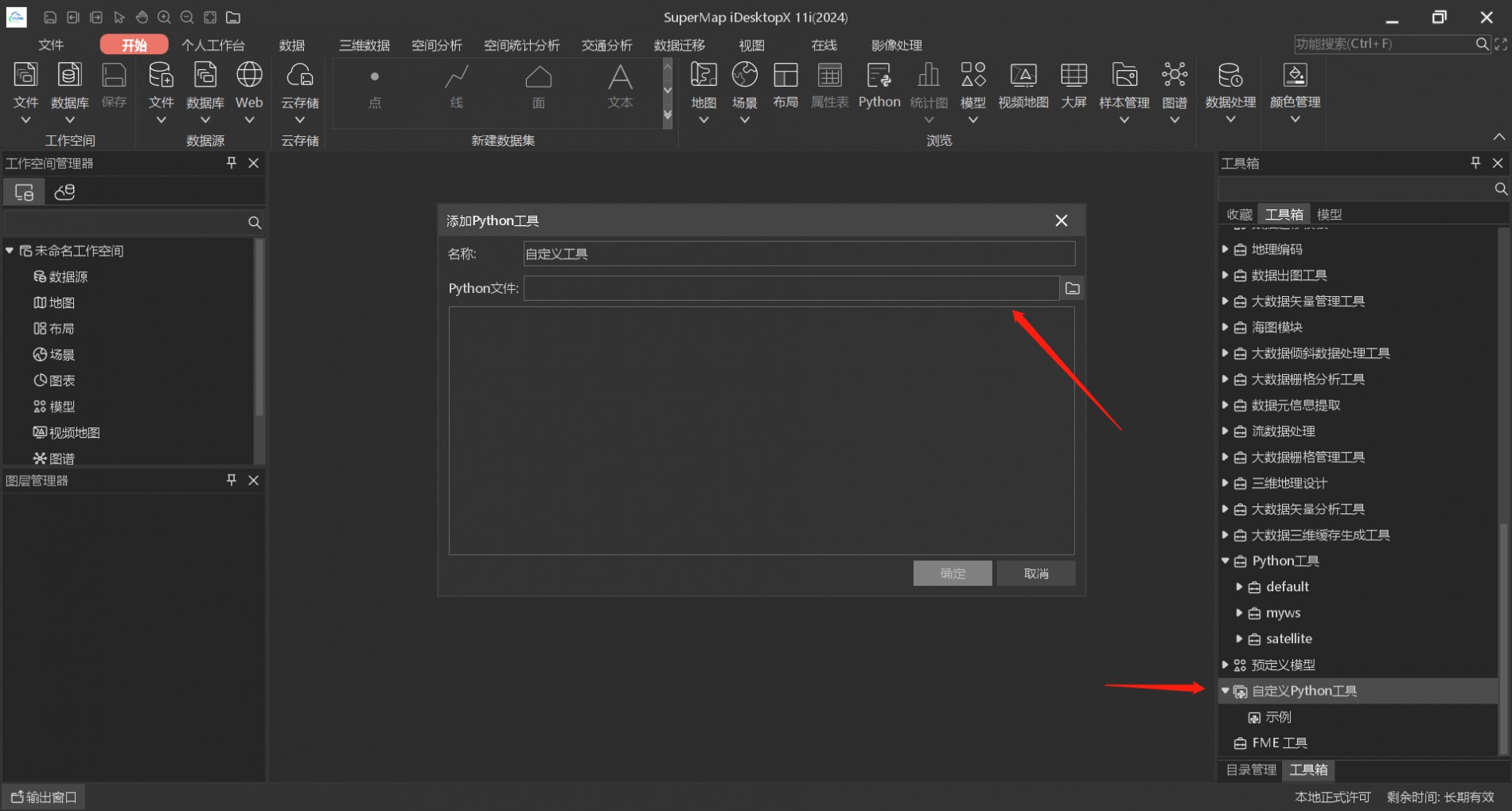
Task: Expand the 海图模块 node
Action: tap(1226, 327)
